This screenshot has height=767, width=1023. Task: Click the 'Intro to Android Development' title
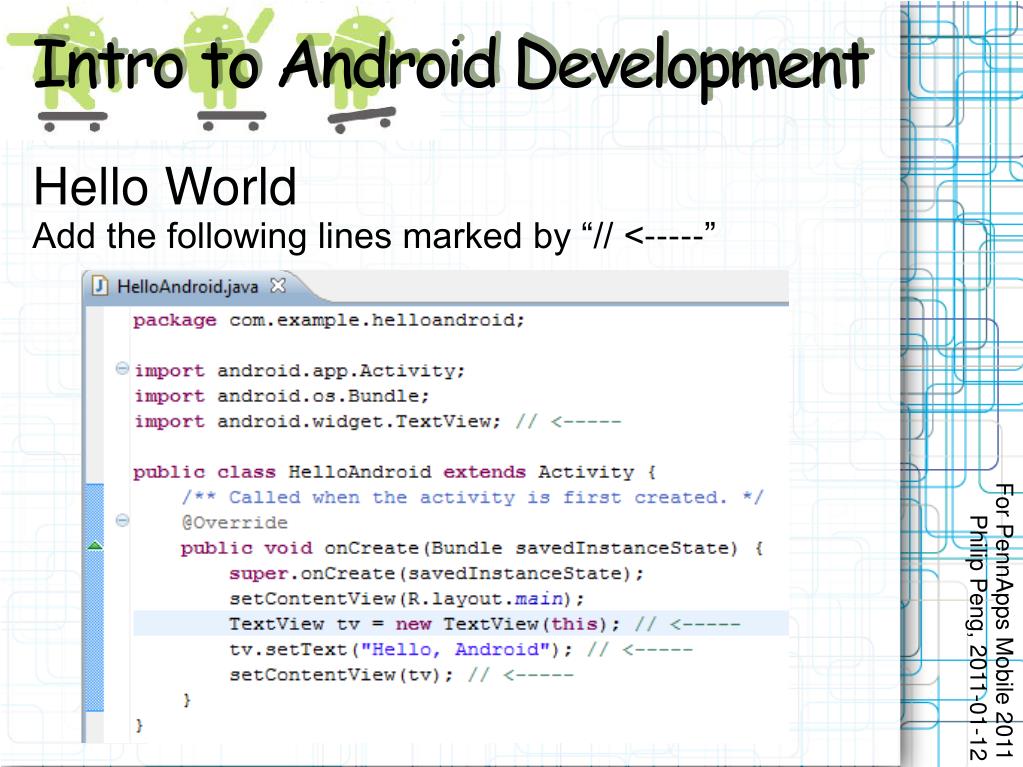(x=451, y=66)
